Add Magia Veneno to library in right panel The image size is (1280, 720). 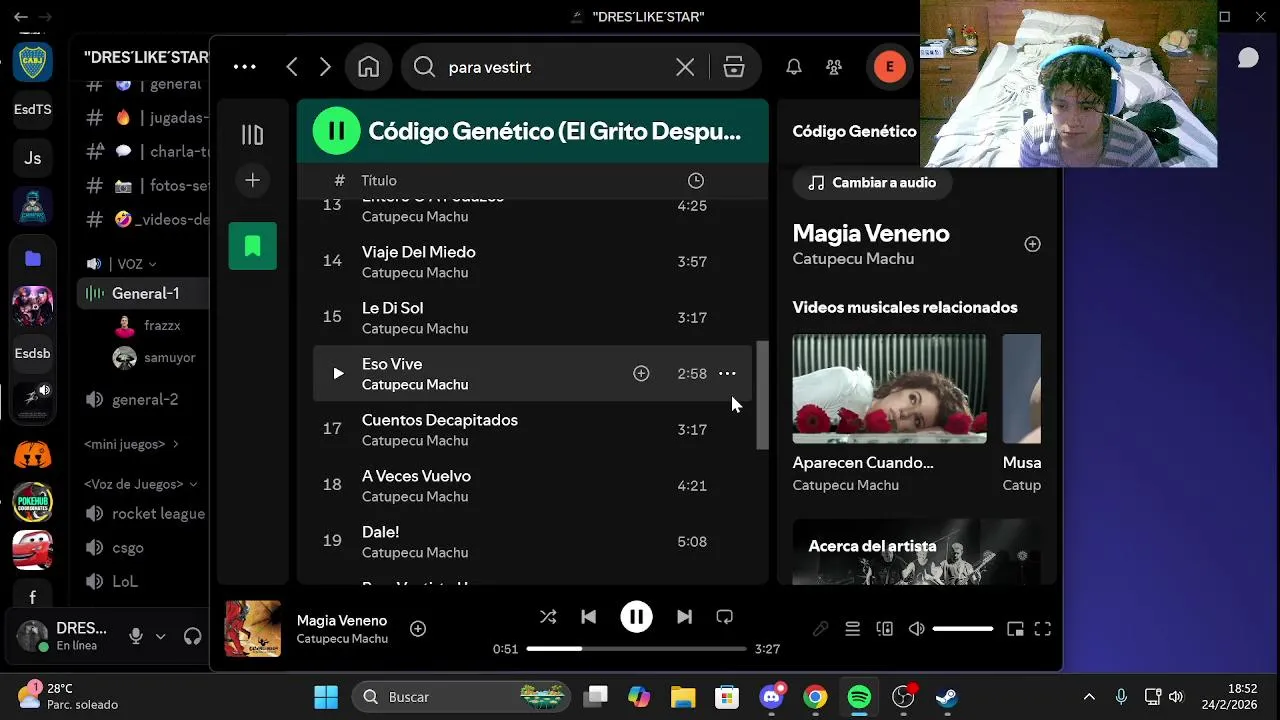pyautogui.click(x=1032, y=244)
